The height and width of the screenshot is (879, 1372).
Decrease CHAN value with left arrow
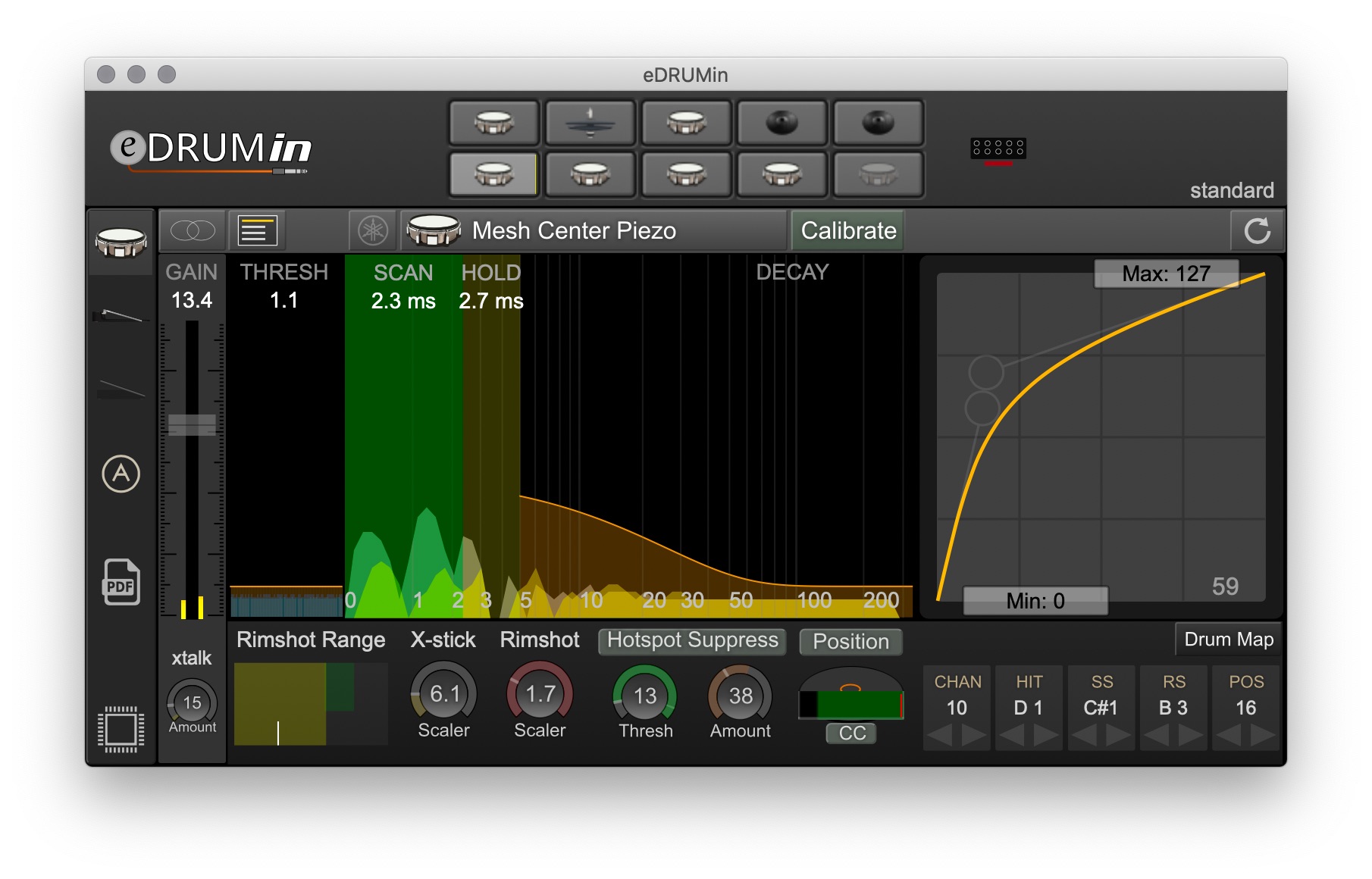940,735
